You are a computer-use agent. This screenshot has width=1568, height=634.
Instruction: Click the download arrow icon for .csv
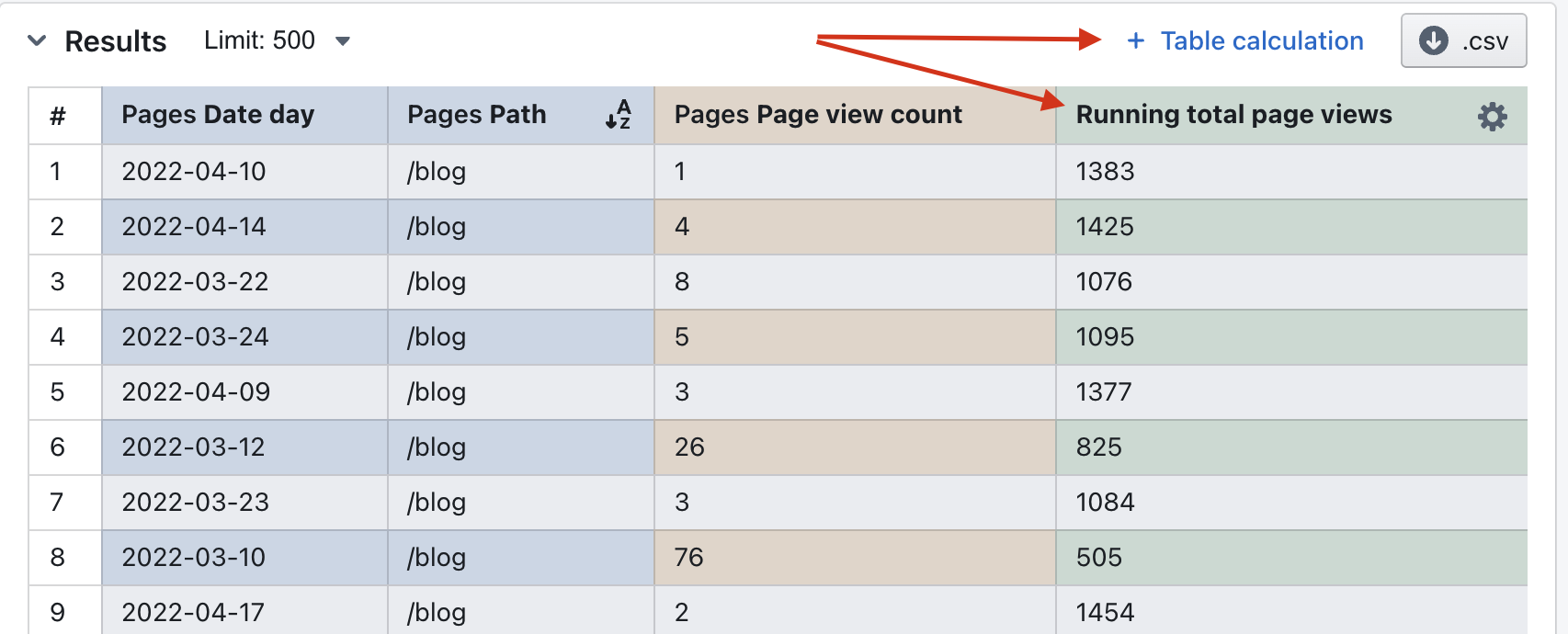coord(1433,40)
